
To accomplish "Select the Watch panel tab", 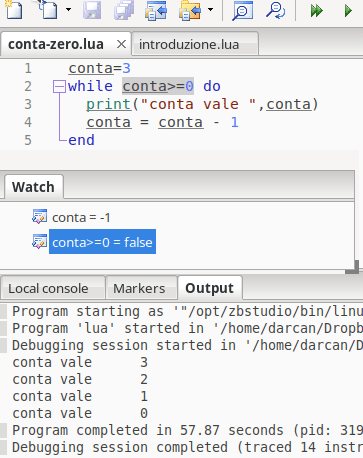I will click(x=33, y=187).
